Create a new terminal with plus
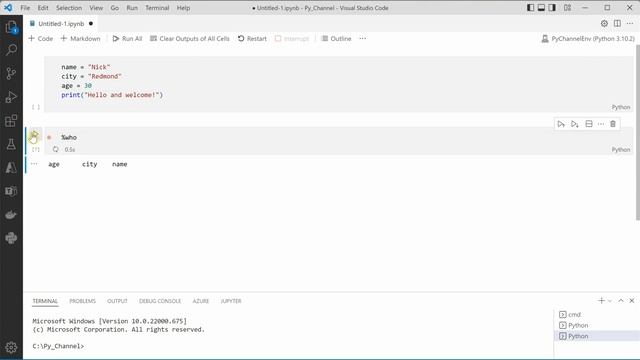Viewport: 640px width, 360px height. tap(601, 301)
